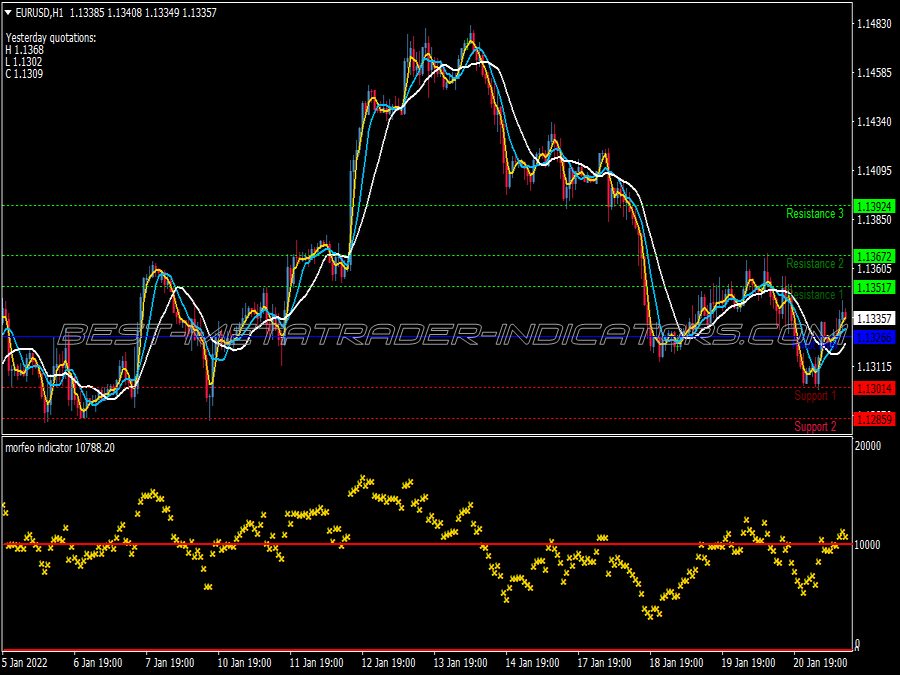The width and height of the screenshot is (900, 675).
Task: Click the '5 Jan 2022' time axis label
Action: point(25,662)
